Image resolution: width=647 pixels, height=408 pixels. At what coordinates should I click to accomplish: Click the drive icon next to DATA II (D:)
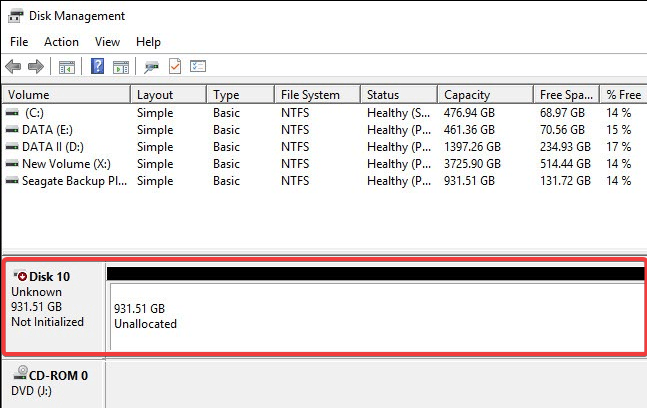point(12,147)
